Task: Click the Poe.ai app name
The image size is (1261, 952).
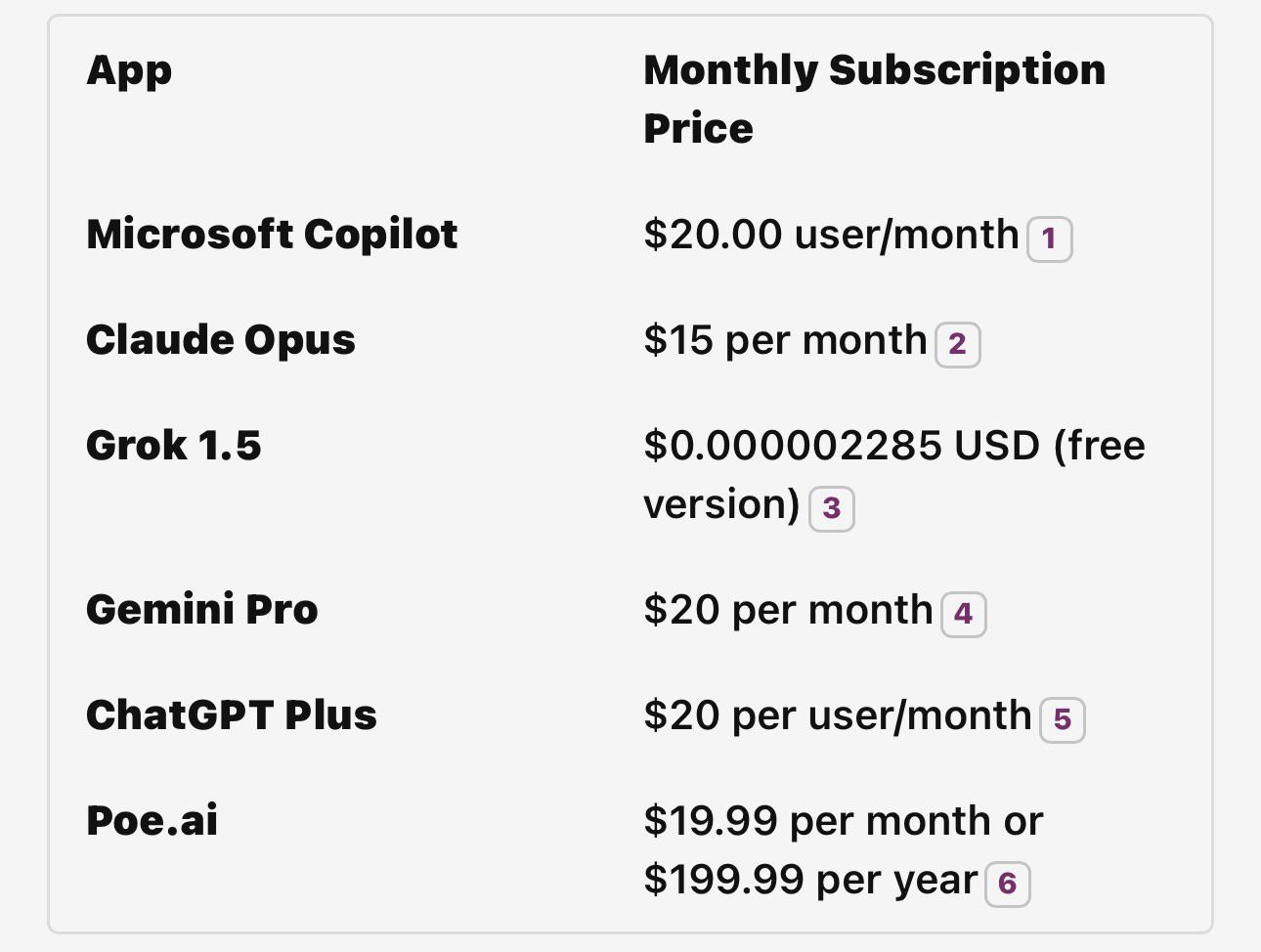Action: click(x=152, y=821)
